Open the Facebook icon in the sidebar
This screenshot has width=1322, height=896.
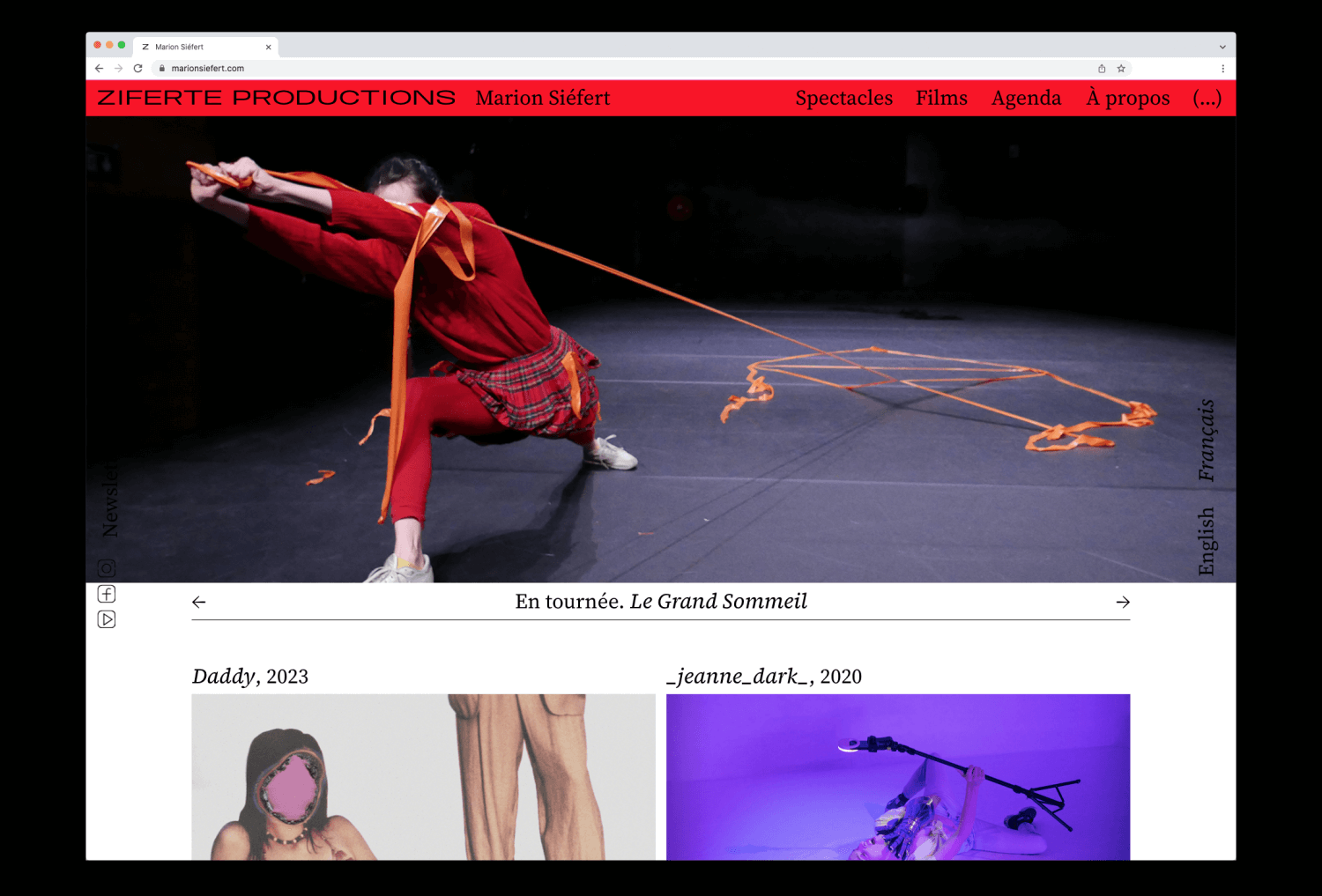(107, 594)
